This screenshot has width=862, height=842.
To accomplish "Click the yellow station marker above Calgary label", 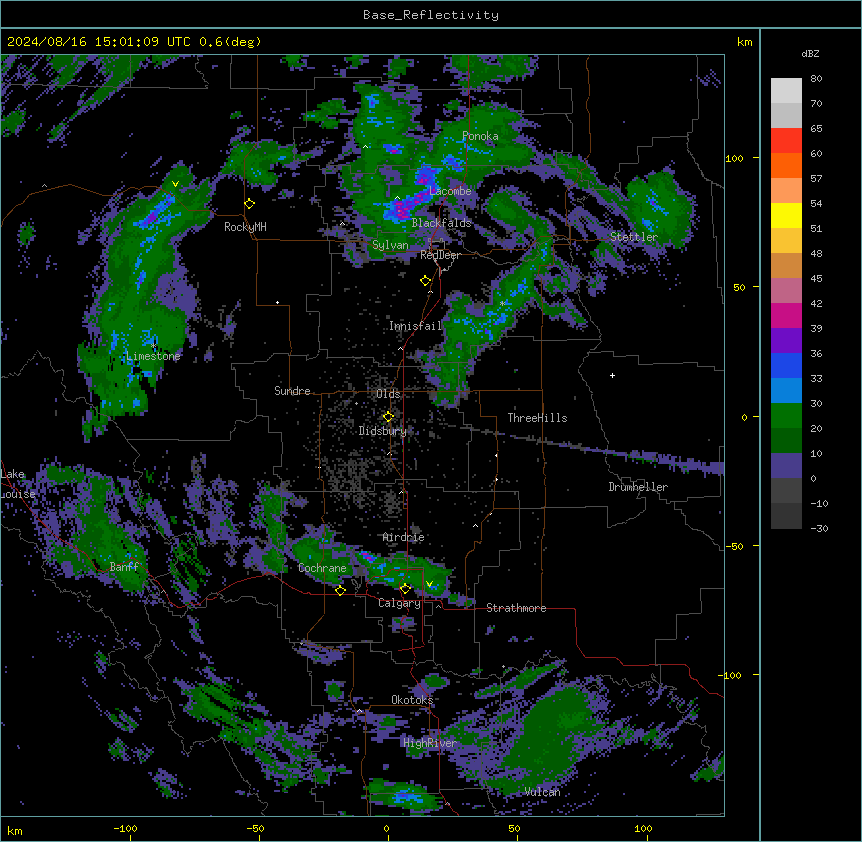I will coord(405,589).
